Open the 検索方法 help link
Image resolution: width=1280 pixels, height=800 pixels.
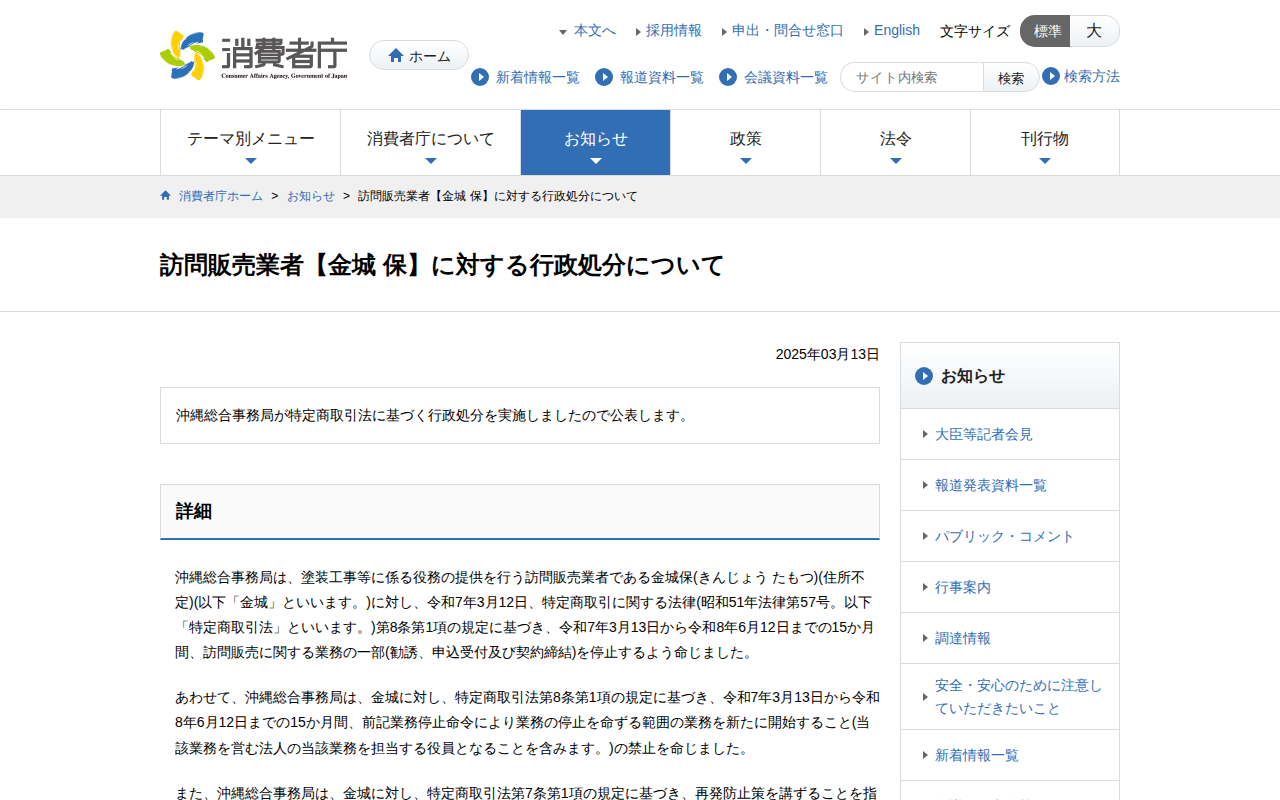[1092, 76]
